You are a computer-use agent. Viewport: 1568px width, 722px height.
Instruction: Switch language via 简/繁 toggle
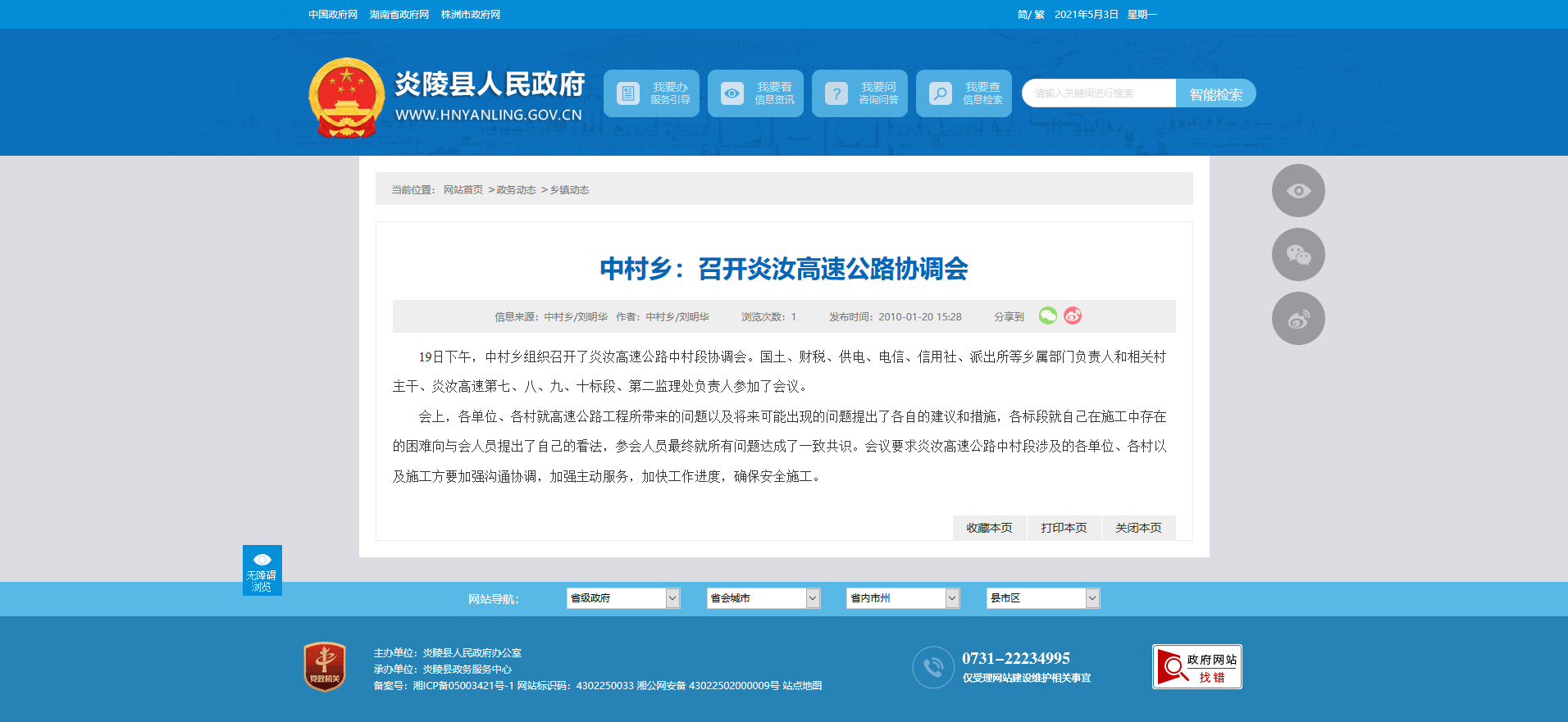[x=1030, y=15]
